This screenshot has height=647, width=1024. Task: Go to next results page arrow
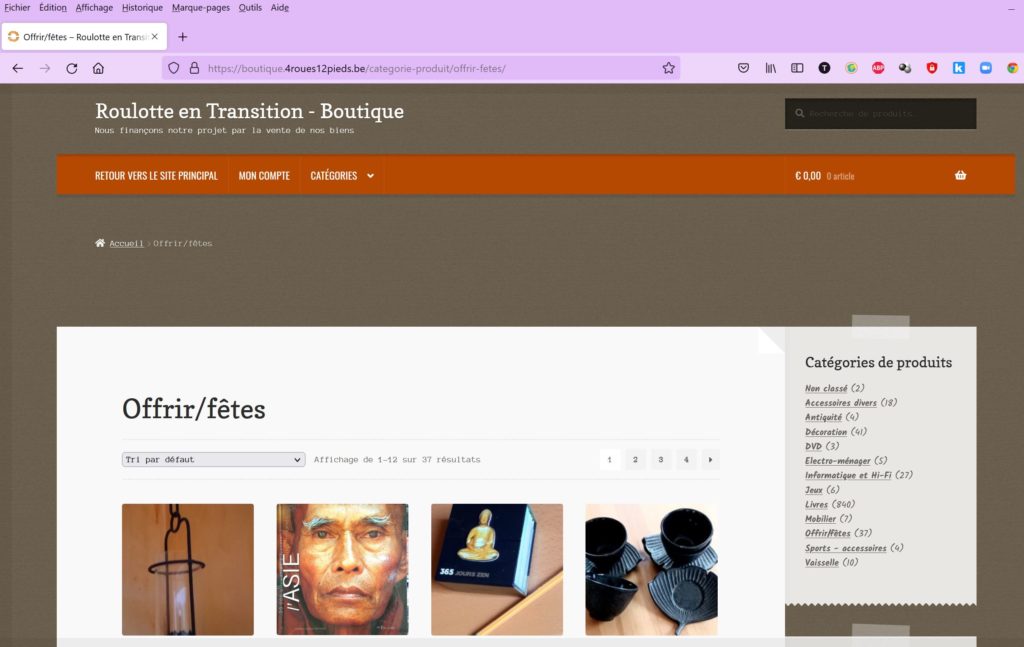click(x=710, y=460)
